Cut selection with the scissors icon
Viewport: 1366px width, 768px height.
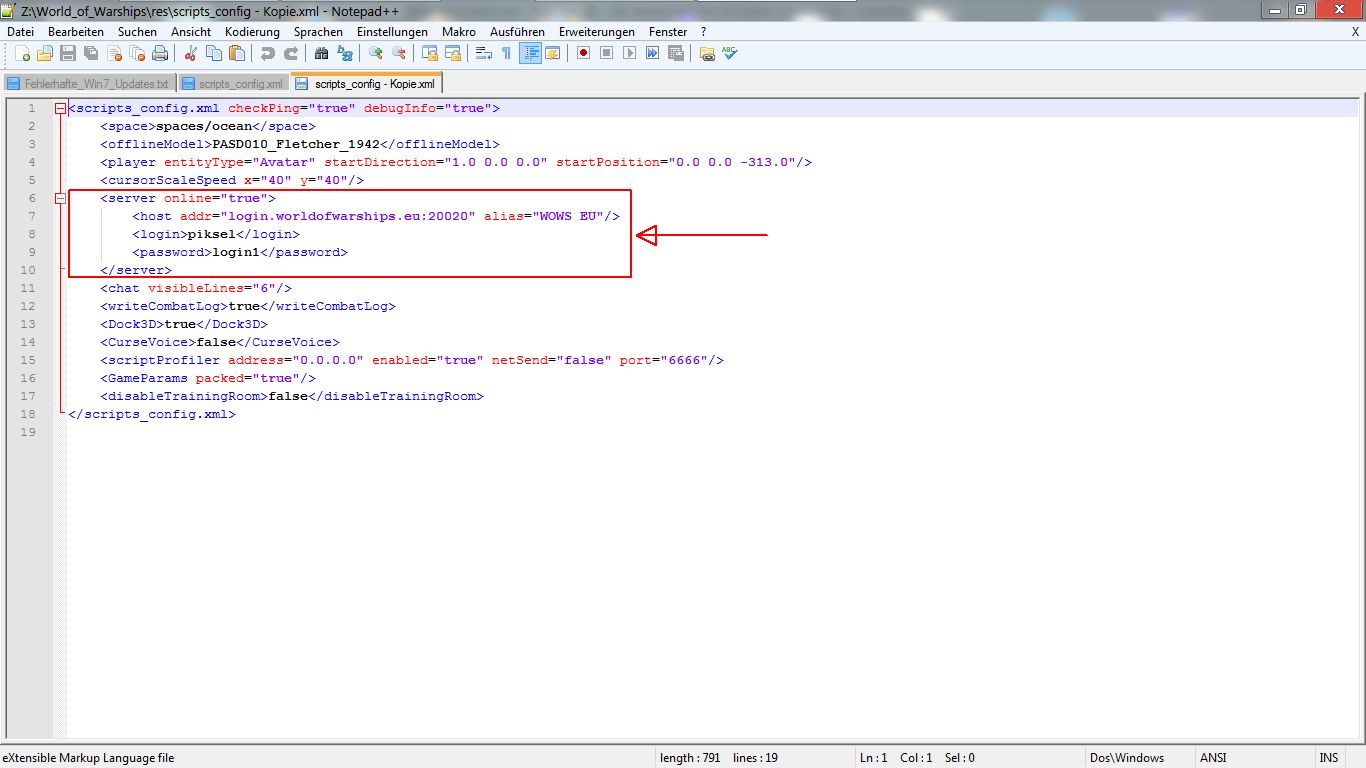click(190, 53)
